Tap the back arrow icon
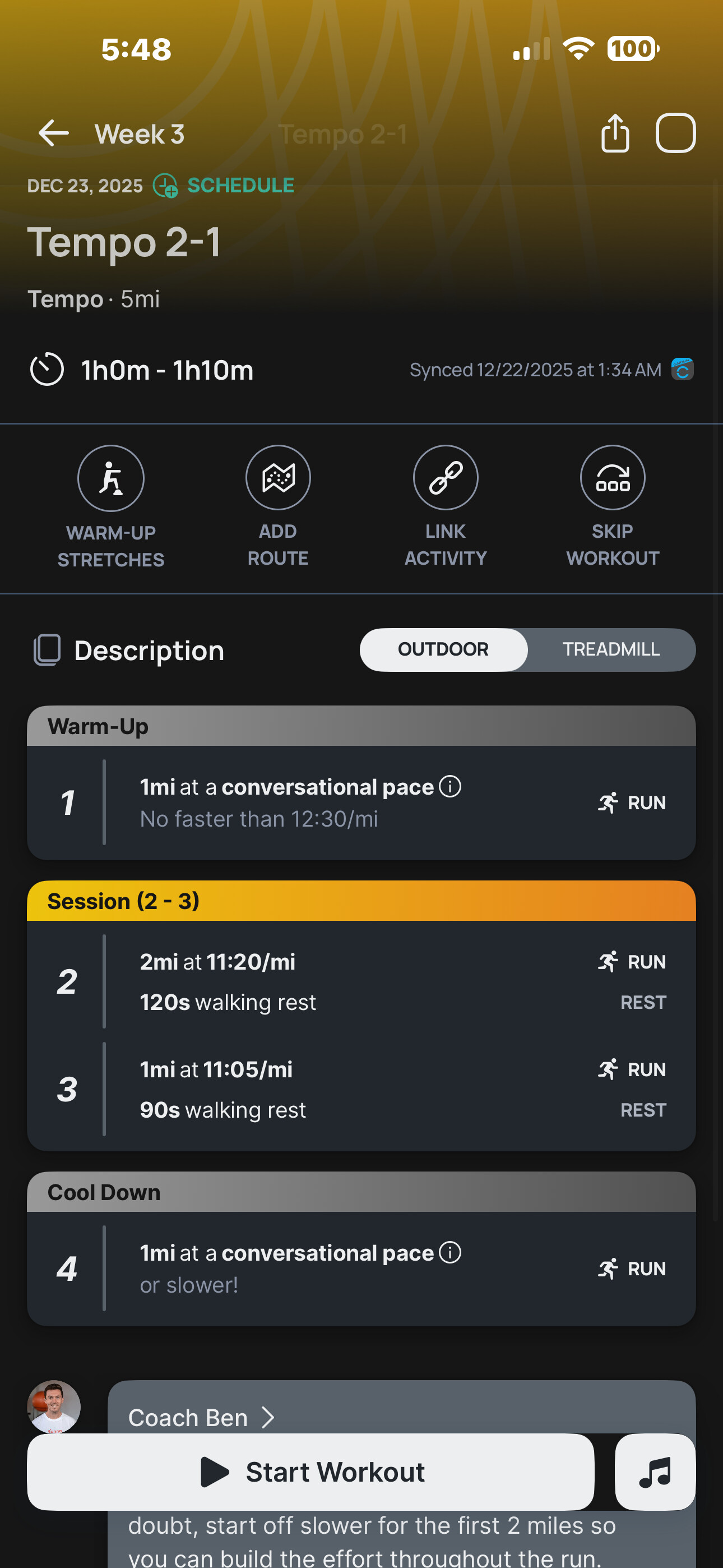 pos(54,133)
